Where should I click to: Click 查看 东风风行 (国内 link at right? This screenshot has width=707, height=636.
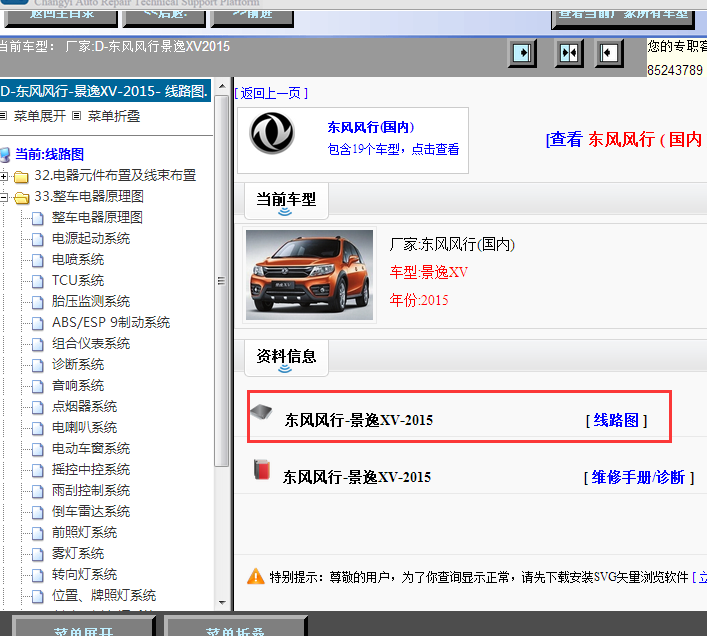pos(625,139)
